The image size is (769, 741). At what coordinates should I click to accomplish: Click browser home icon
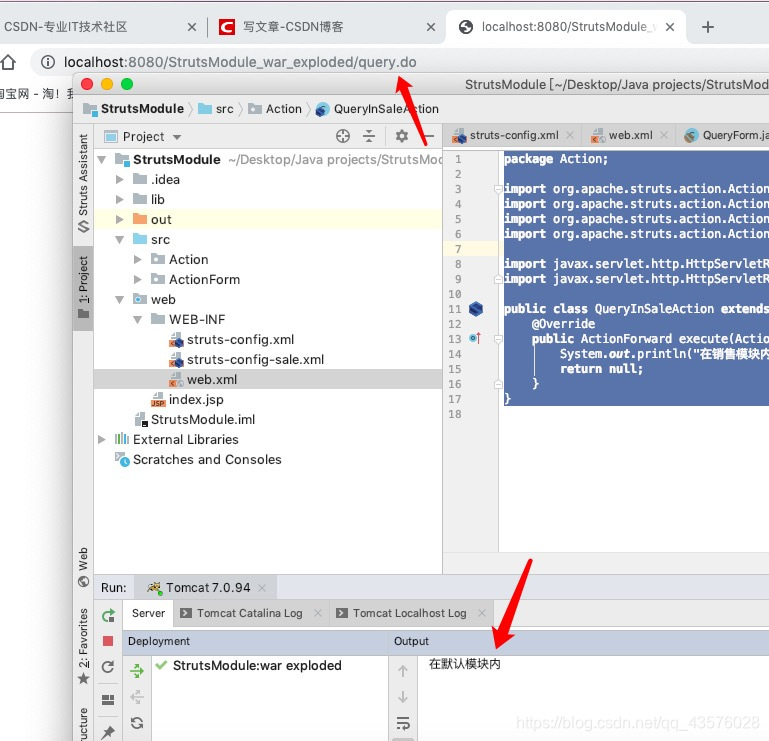(x=8, y=62)
